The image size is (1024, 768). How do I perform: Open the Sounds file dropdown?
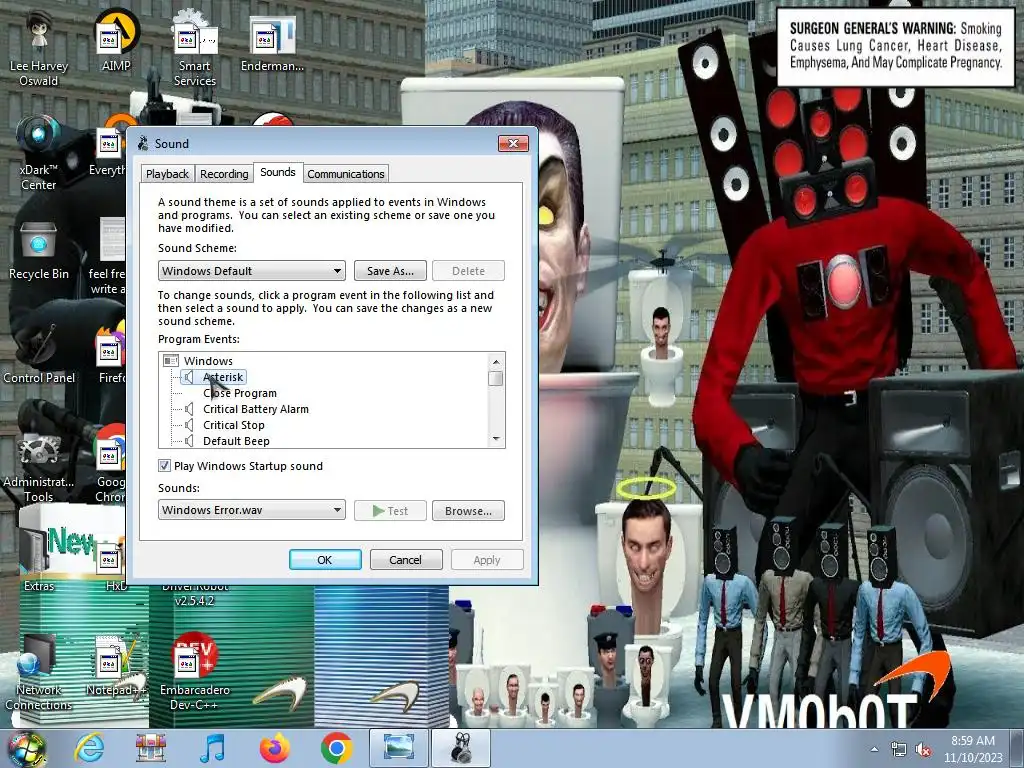pos(251,510)
